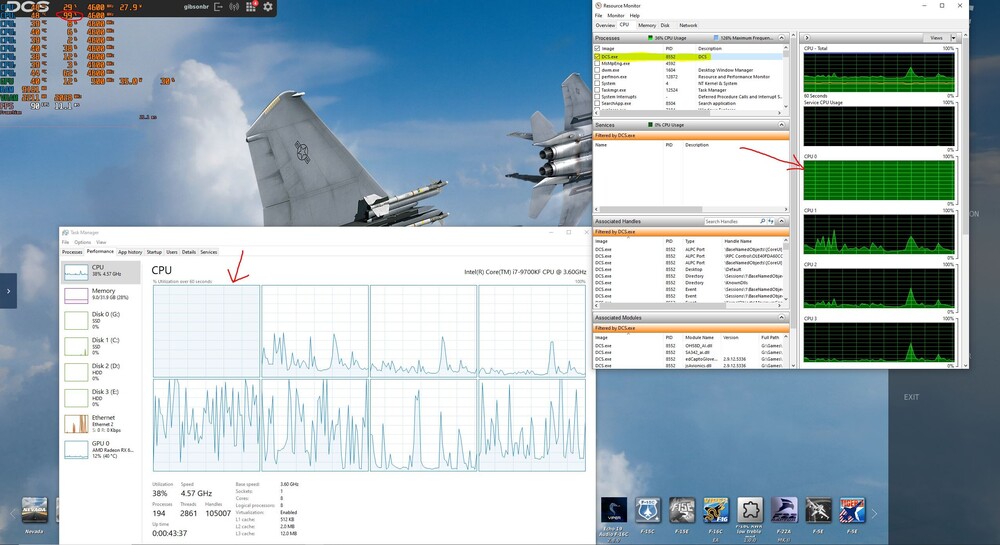1000x545 pixels.
Task: Select Disk 2 (D:) in Task Manager
Action: pyautogui.click(x=101, y=372)
